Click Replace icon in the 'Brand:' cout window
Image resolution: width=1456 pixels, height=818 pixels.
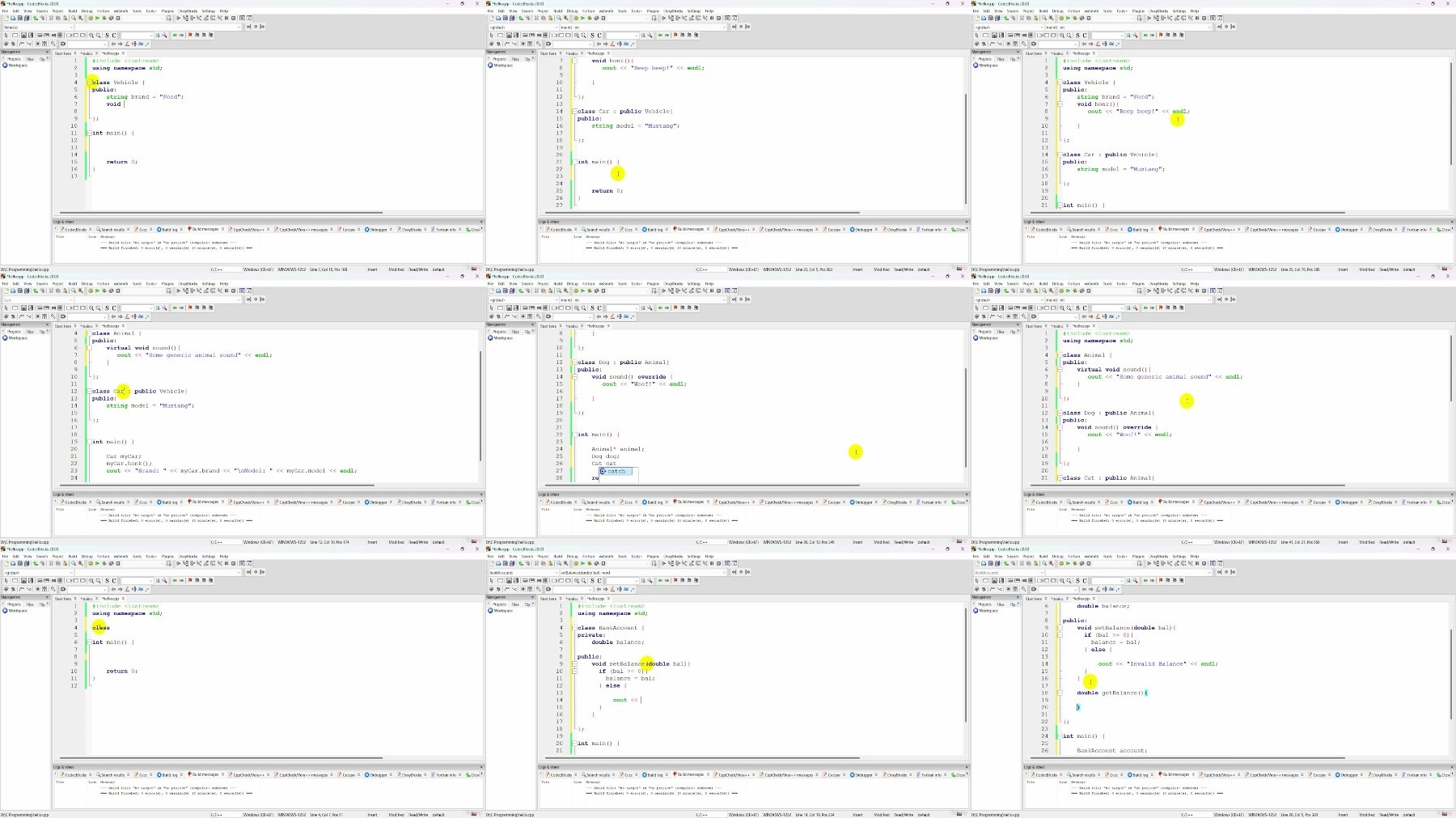pyautogui.click(x=81, y=290)
